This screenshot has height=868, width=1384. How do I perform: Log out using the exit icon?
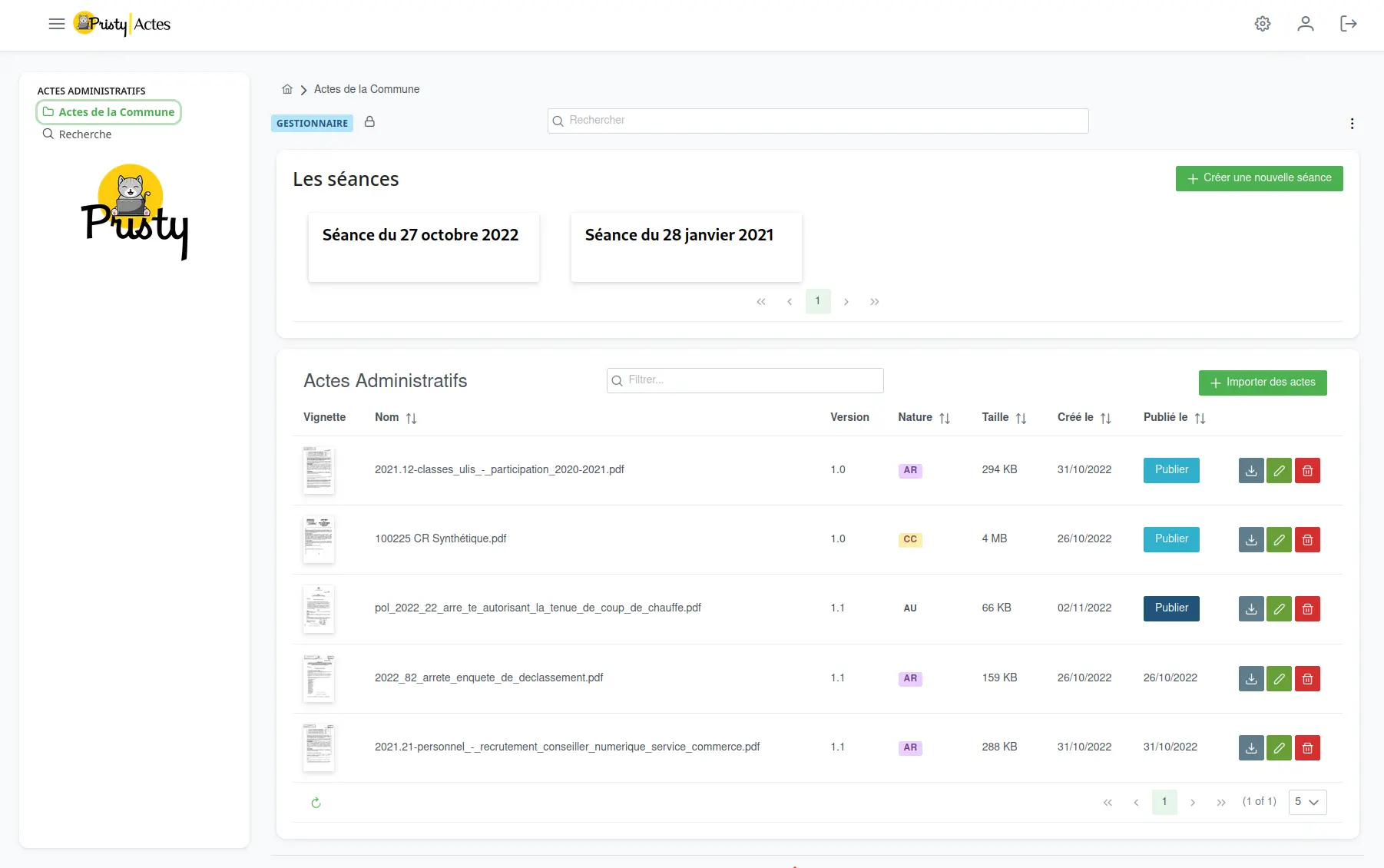click(x=1349, y=24)
